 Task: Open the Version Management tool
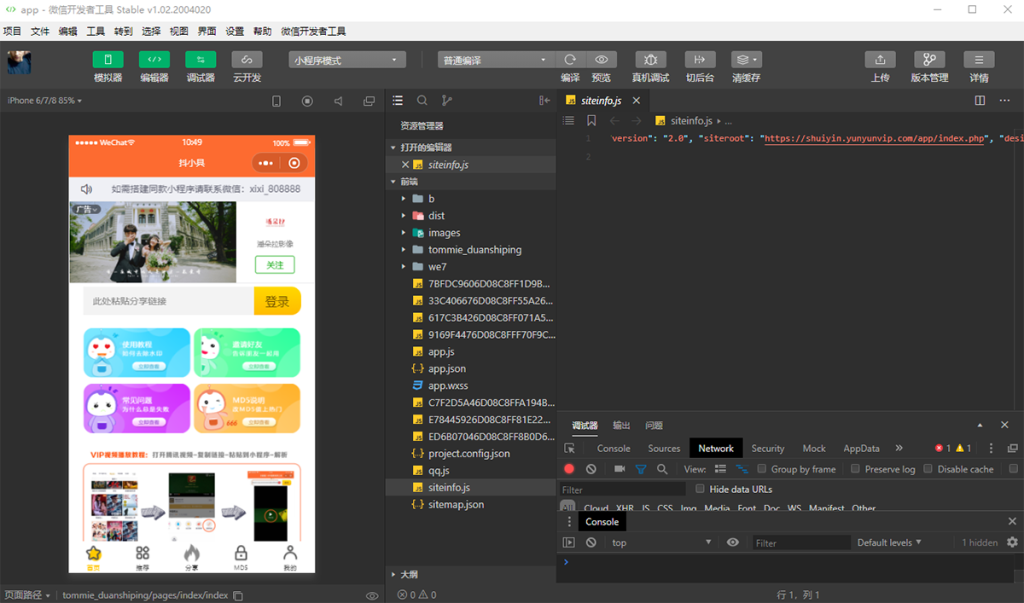coord(929,59)
